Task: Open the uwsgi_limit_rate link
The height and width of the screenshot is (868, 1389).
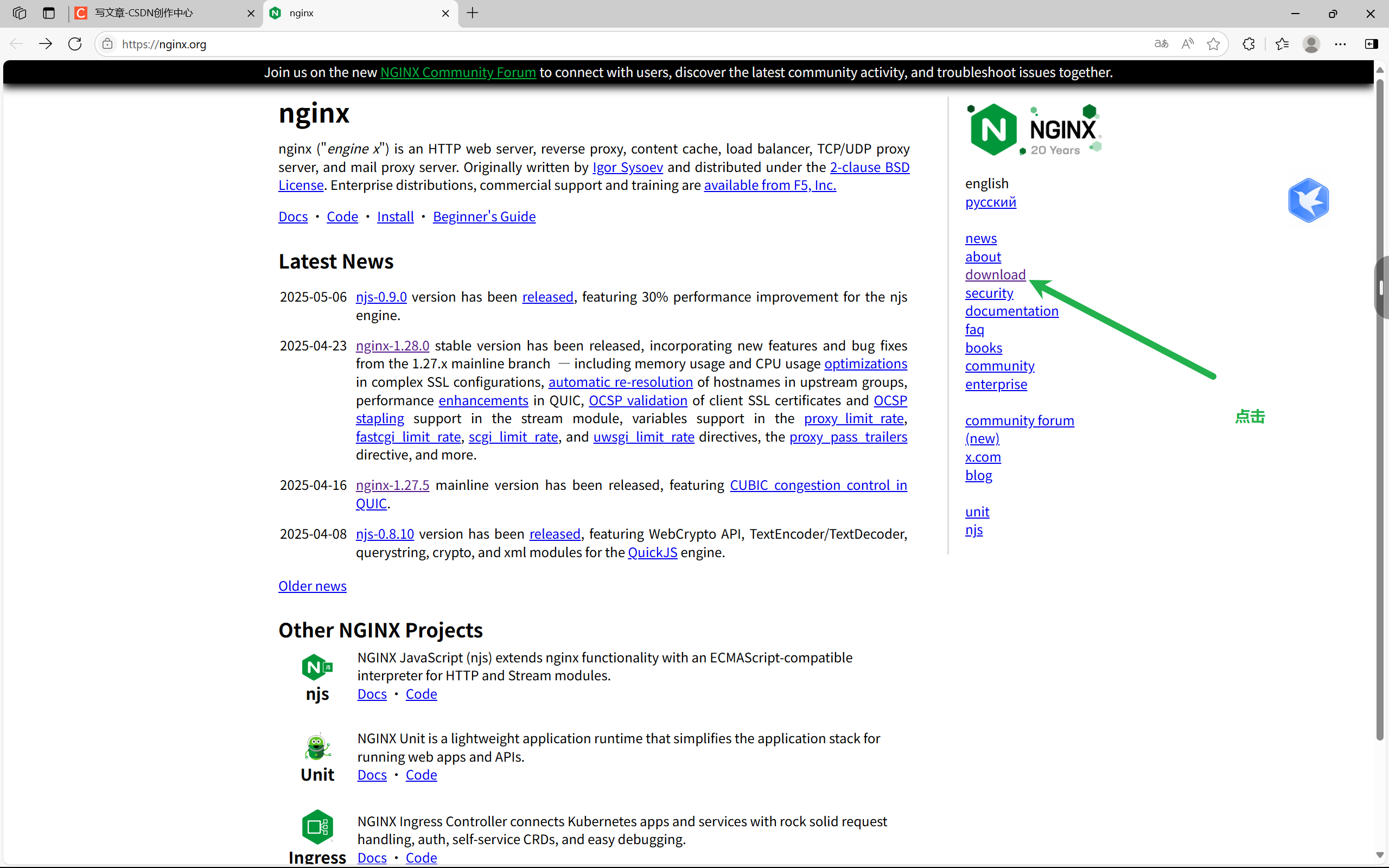Action: click(643, 437)
